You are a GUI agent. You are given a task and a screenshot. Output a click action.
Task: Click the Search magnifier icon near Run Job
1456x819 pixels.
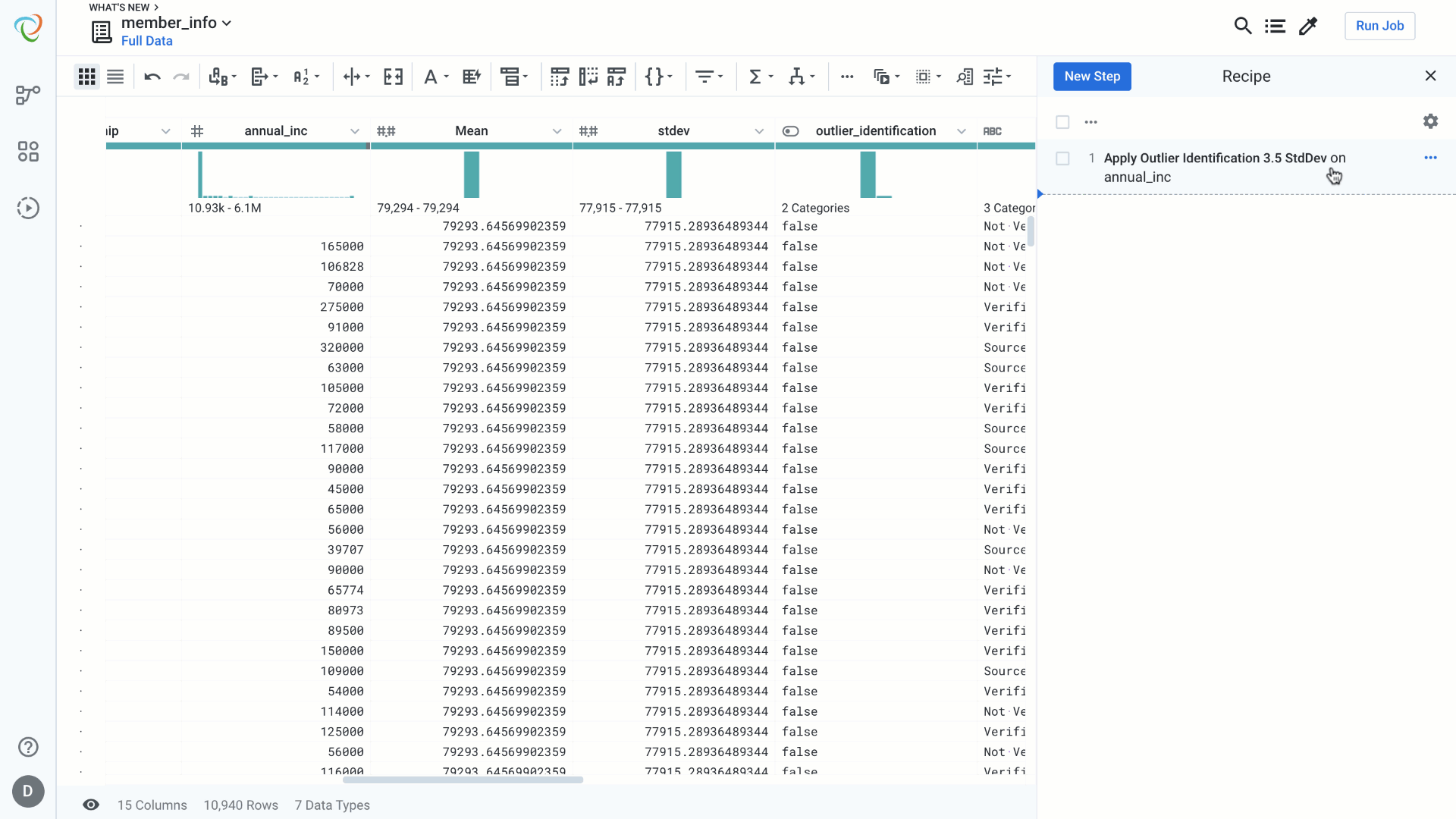click(x=1243, y=25)
